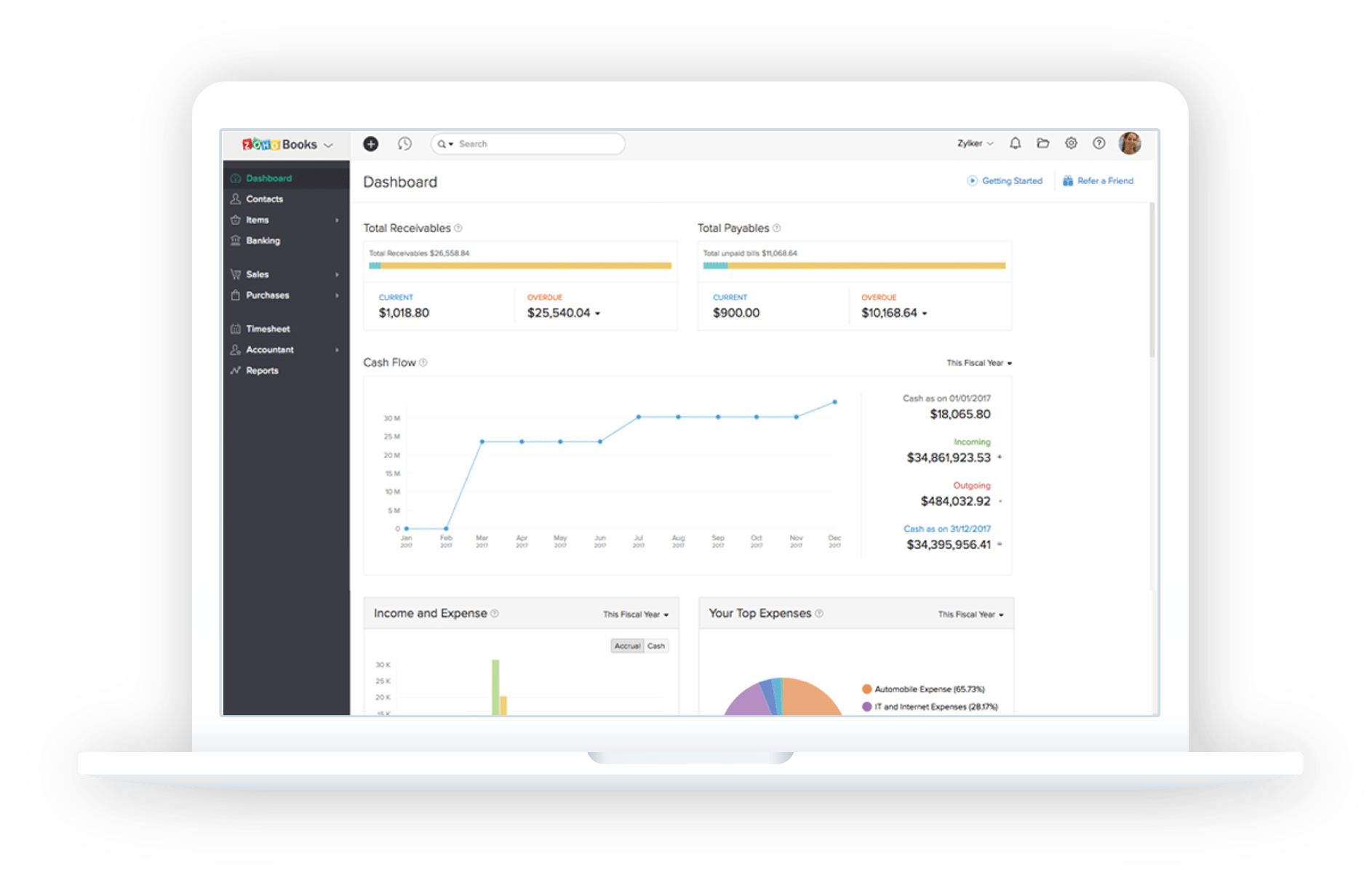This screenshot has height=896, width=1364.
Task: Open the Zylker organization dropdown
Action: pyautogui.click(x=975, y=143)
